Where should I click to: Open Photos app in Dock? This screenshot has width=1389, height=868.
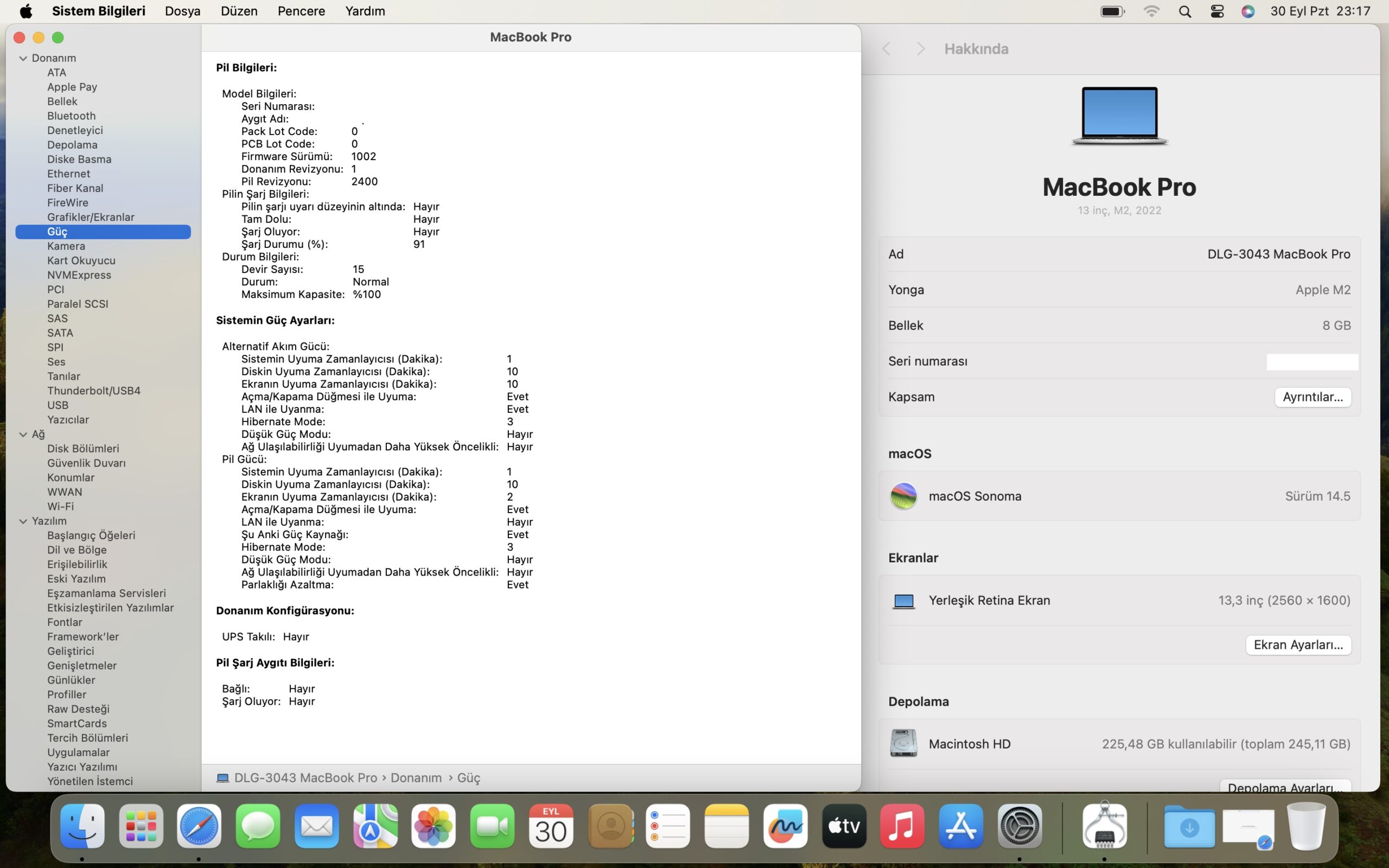click(x=434, y=826)
